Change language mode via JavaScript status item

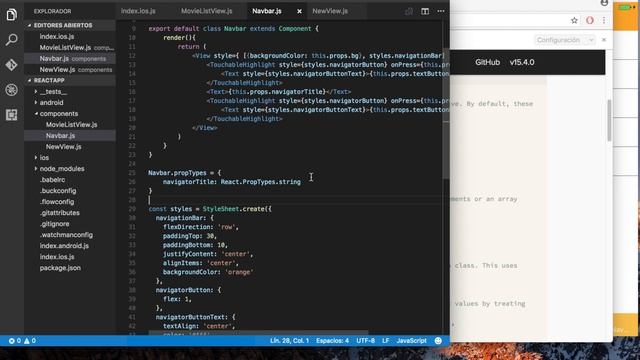click(x=411, y=340)
